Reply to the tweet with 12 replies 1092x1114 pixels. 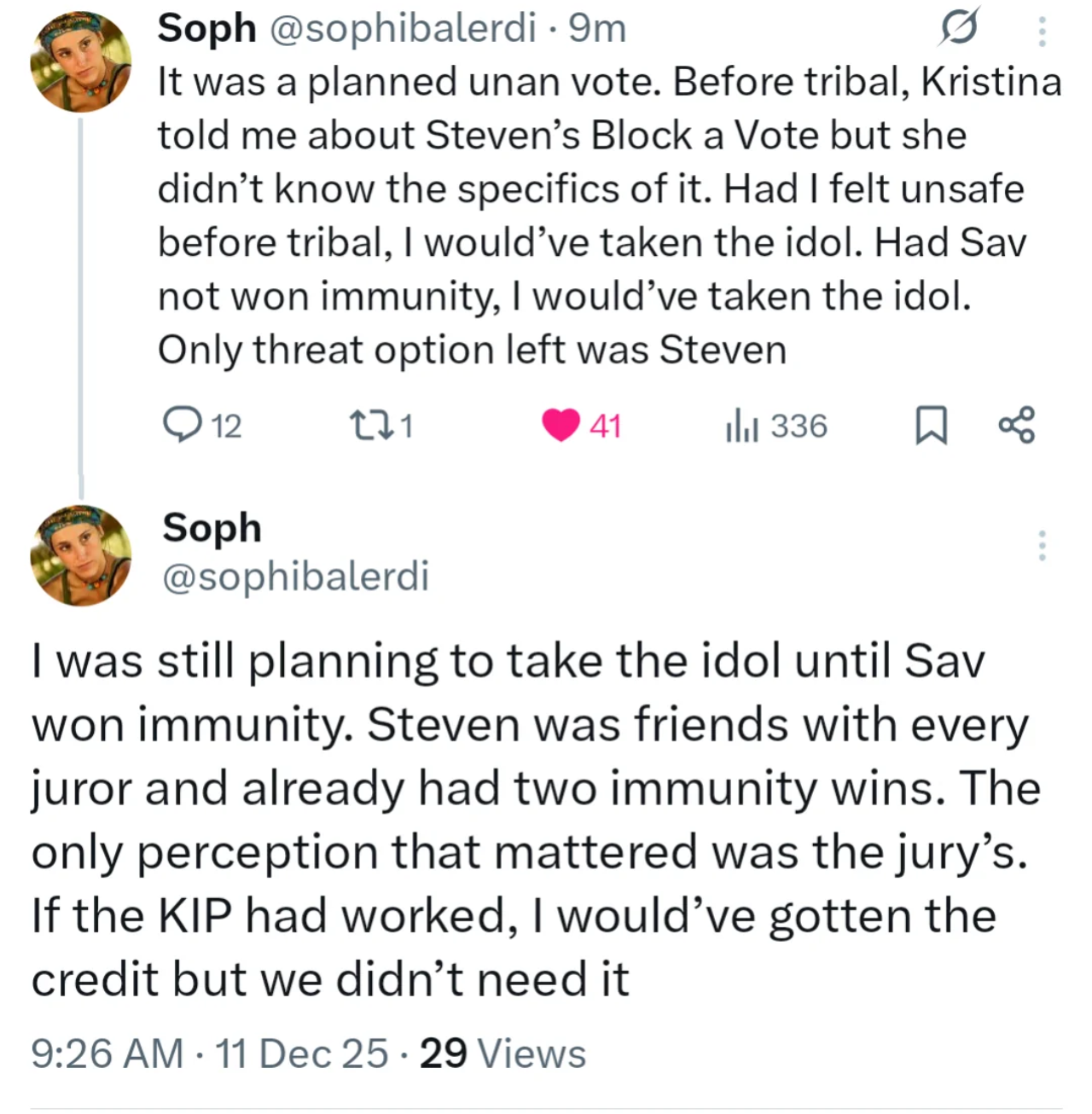[180, 425]
